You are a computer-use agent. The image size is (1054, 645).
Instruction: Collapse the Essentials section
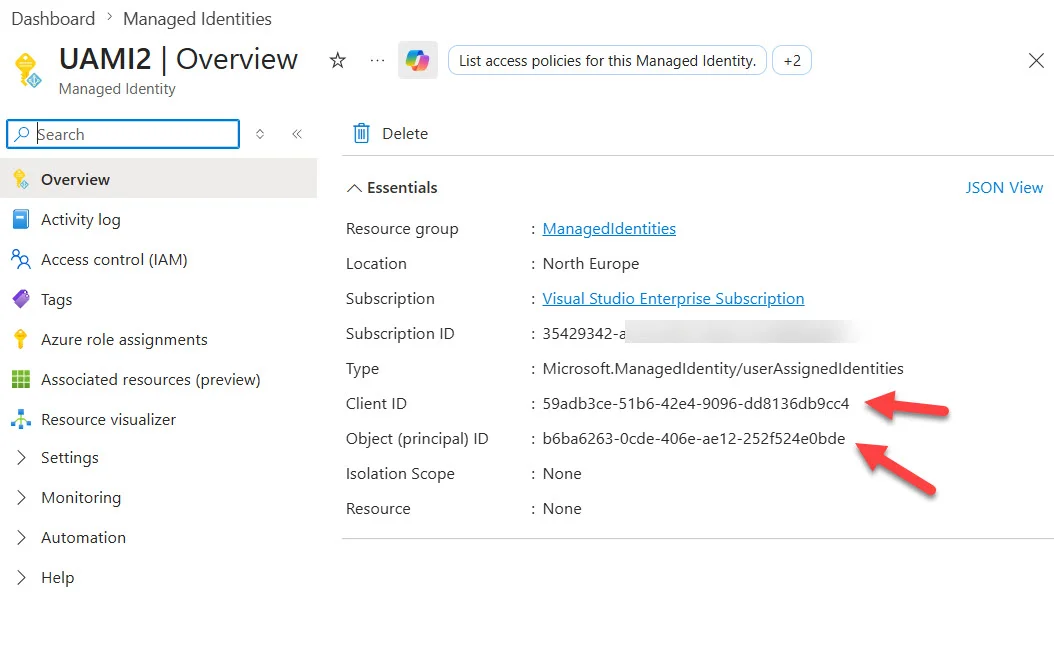click(x=354, y=188)
